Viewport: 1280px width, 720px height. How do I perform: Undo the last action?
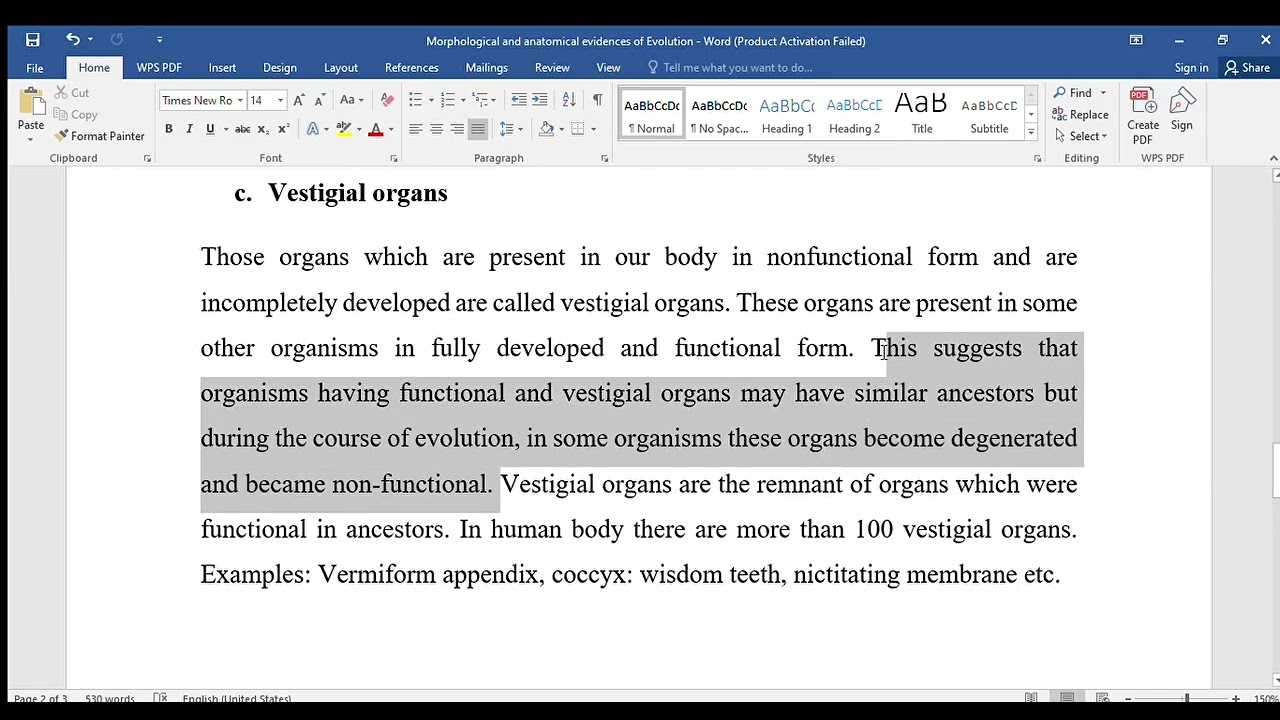point(73,39)
